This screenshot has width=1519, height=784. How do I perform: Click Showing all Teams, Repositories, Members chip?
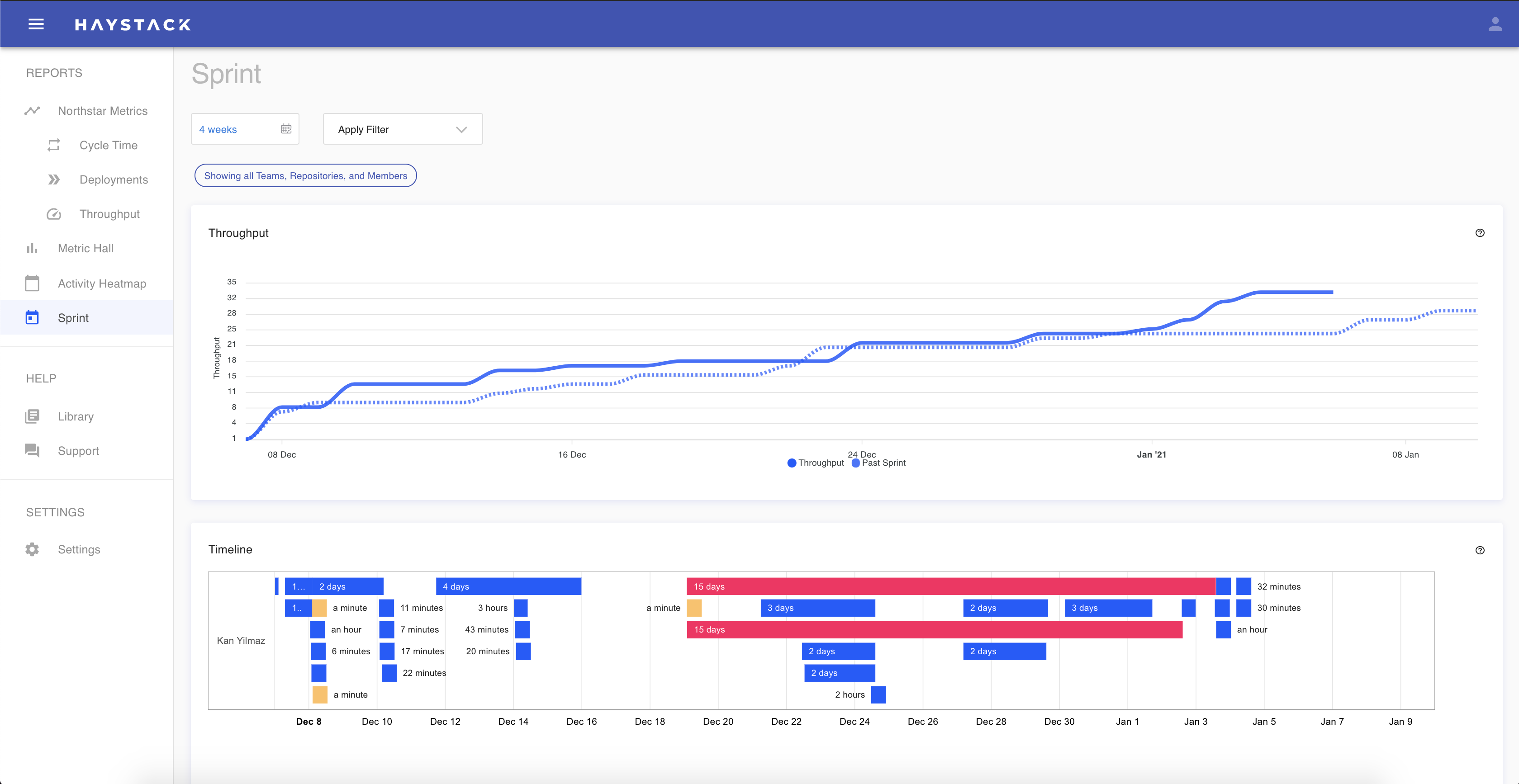(305, 176)
